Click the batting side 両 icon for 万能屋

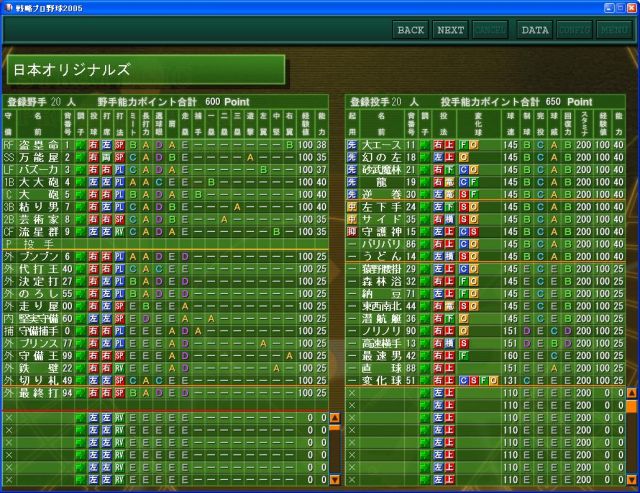click(x=107, y=158)
